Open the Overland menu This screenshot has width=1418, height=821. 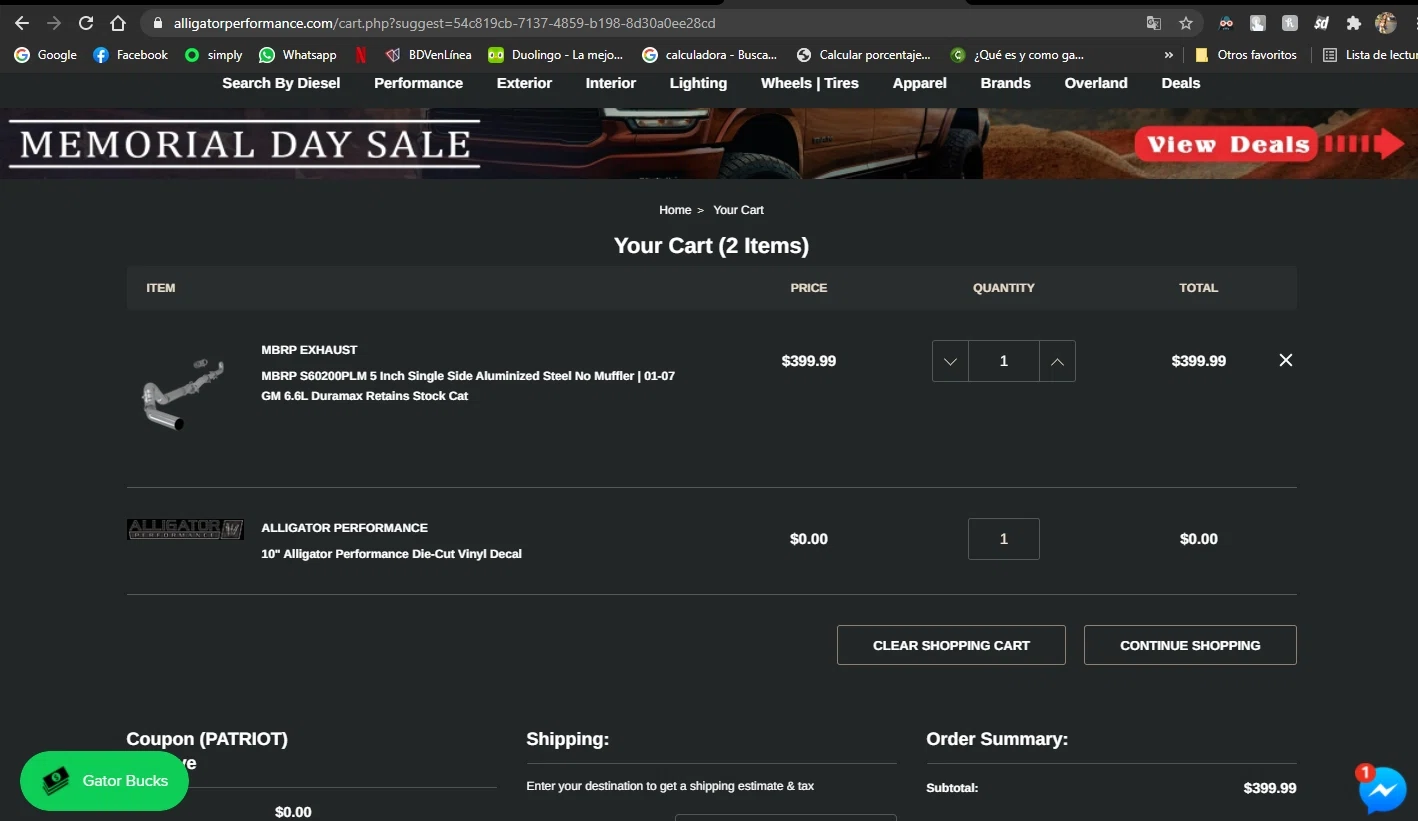(1096, 83)
